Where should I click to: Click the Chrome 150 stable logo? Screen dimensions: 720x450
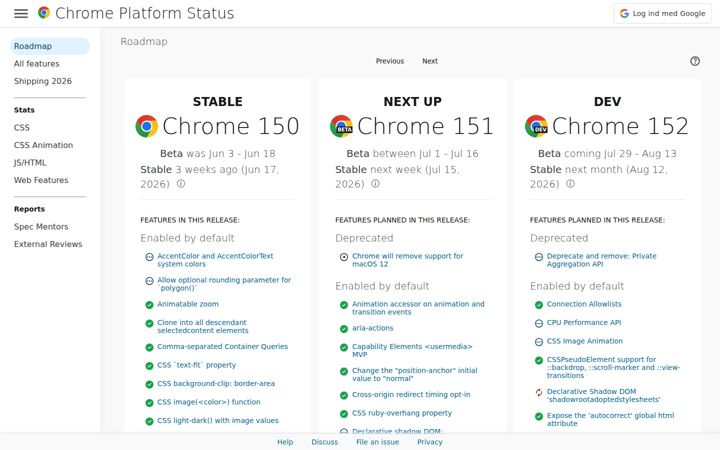click(x=146, y=126)
